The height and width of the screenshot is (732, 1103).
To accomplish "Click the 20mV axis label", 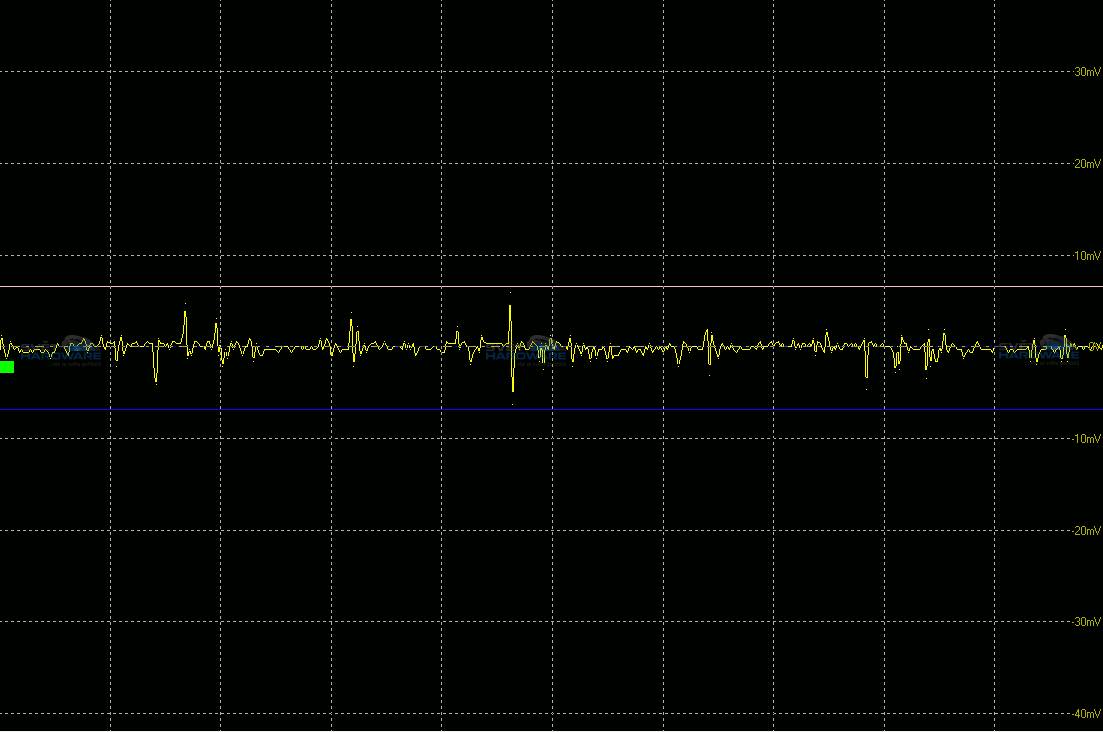I will point(1086,164).
